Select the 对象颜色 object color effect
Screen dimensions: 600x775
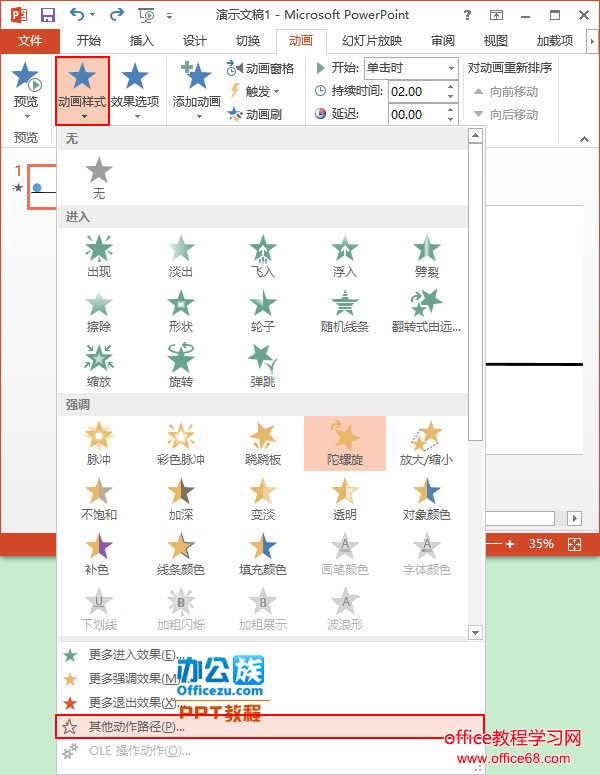[427, 499]
